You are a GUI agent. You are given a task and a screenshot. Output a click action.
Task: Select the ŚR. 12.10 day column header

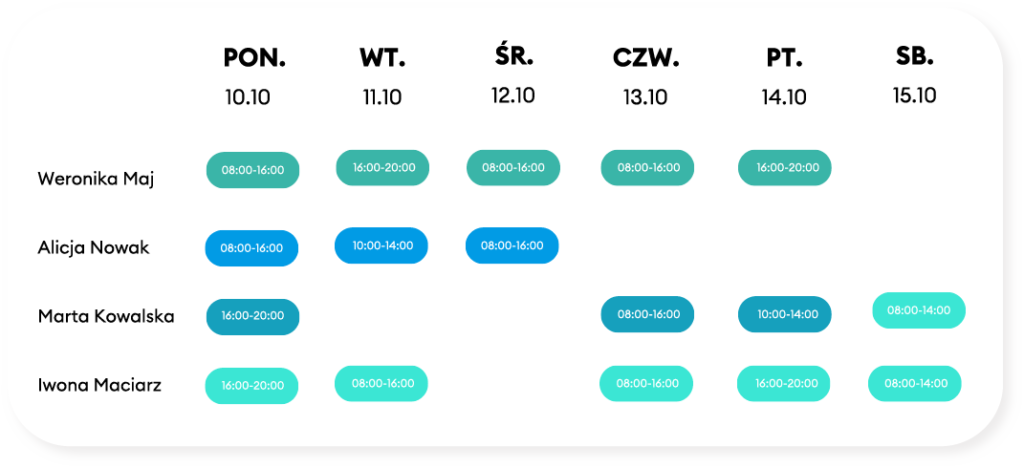click(x=513, y=75)
